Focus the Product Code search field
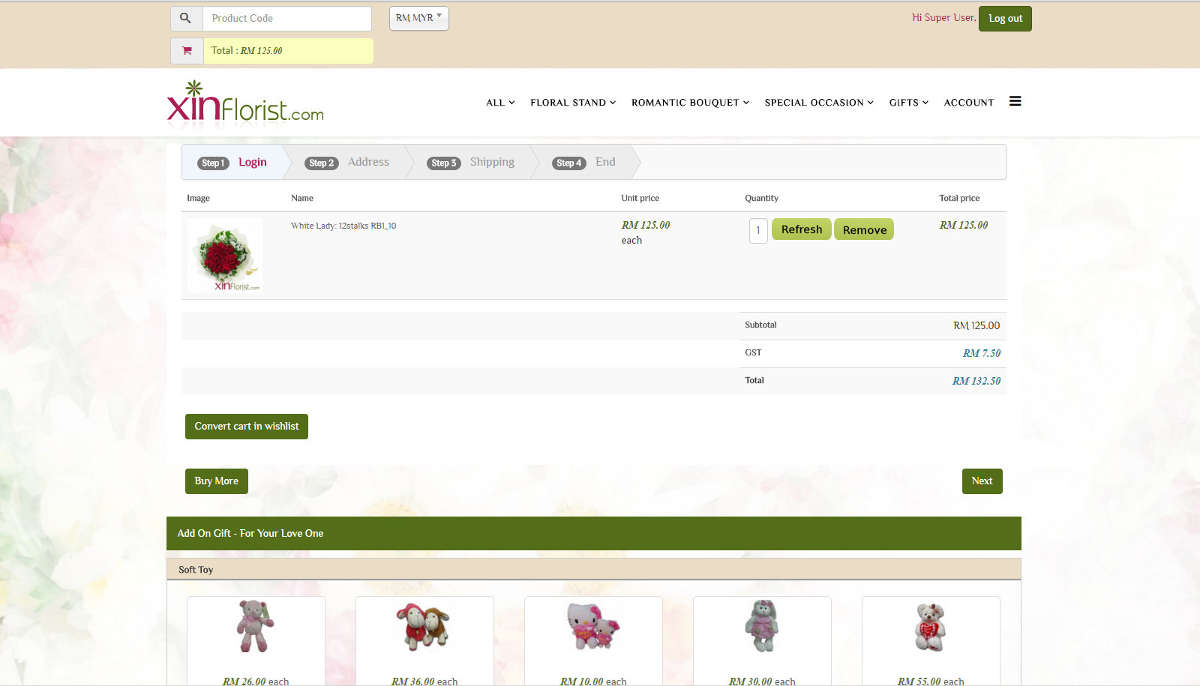This screenshot has height=686, width=1200. coord(286,18)
